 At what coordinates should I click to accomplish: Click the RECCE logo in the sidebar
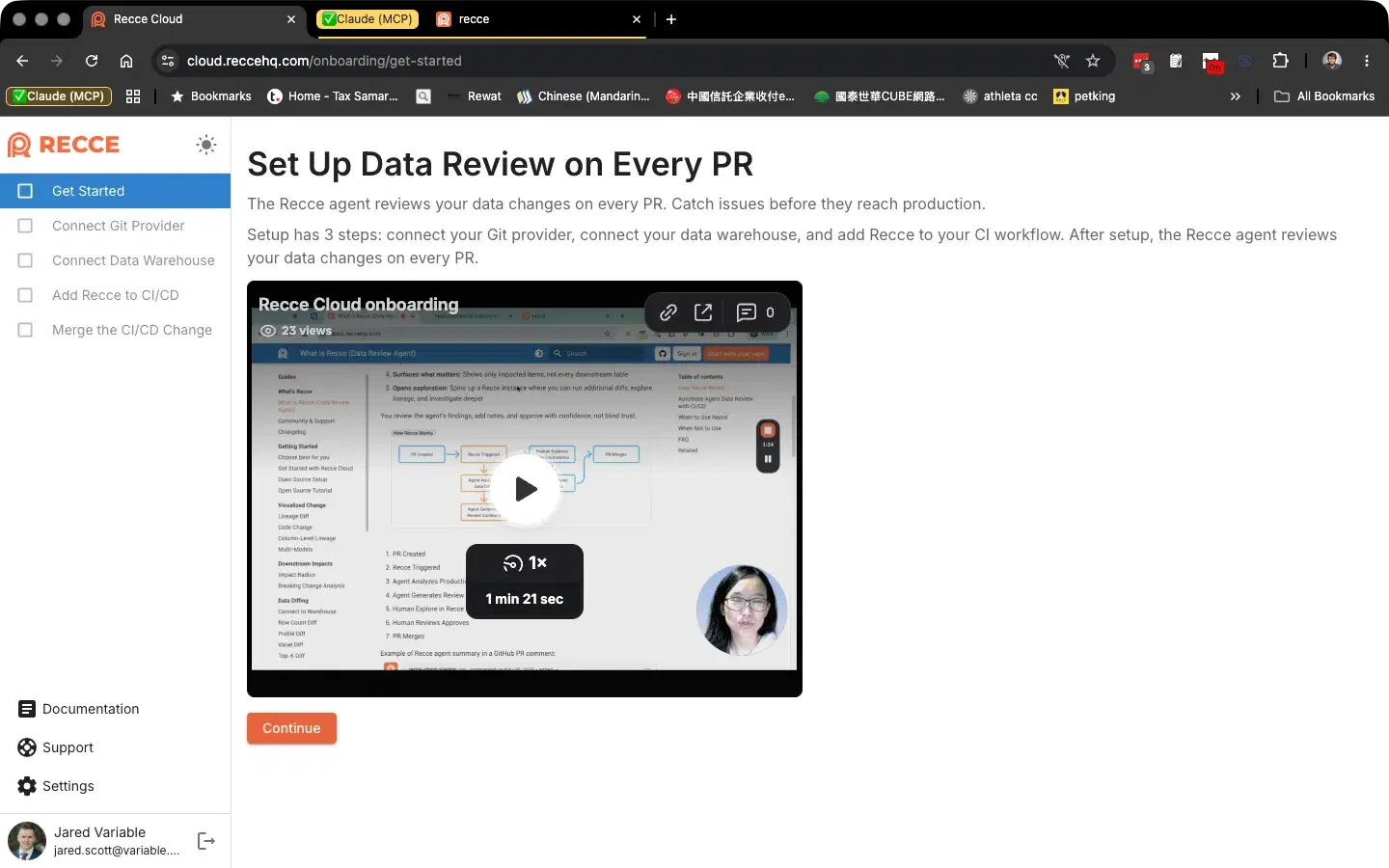pos(64,145)
